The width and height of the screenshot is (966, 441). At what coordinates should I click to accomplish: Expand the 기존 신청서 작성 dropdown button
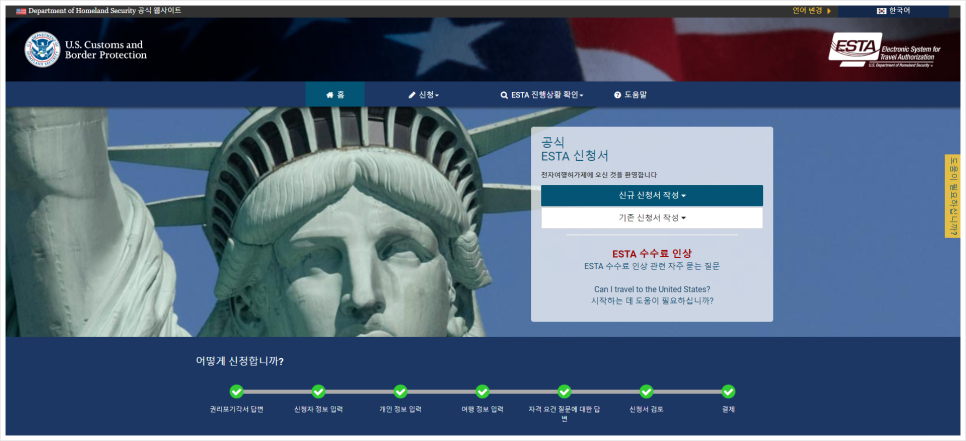(x=652, y=218)
